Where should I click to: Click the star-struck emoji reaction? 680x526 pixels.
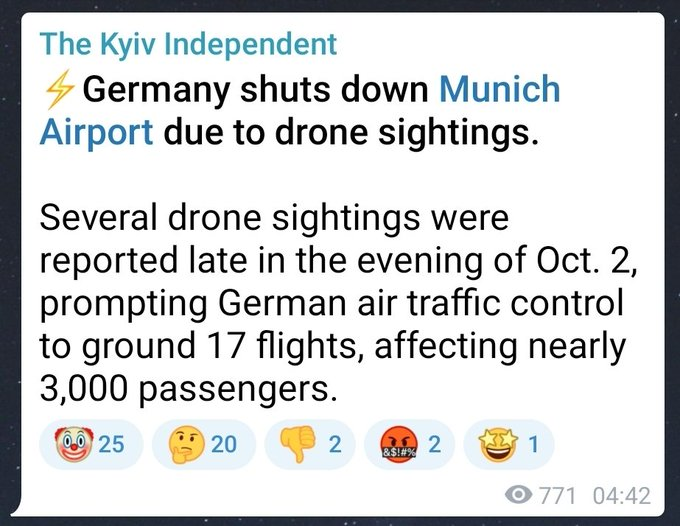point(497,444)
